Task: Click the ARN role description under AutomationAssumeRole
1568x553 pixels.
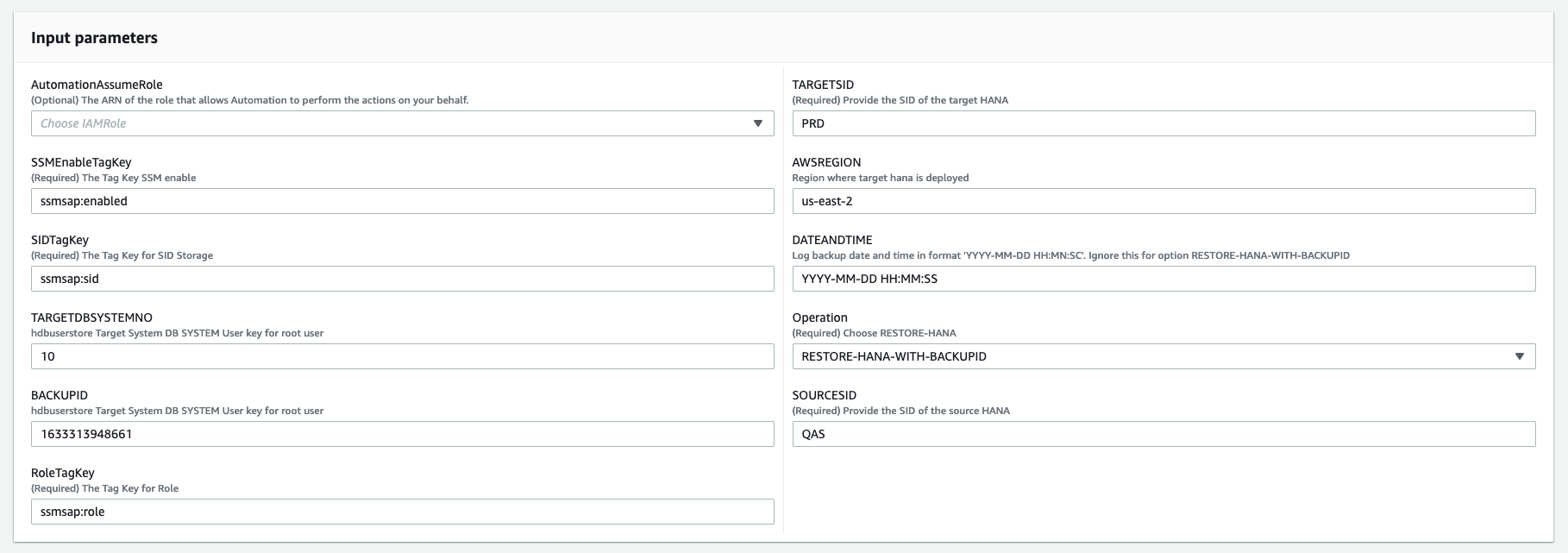Action: tap(250, 100)
